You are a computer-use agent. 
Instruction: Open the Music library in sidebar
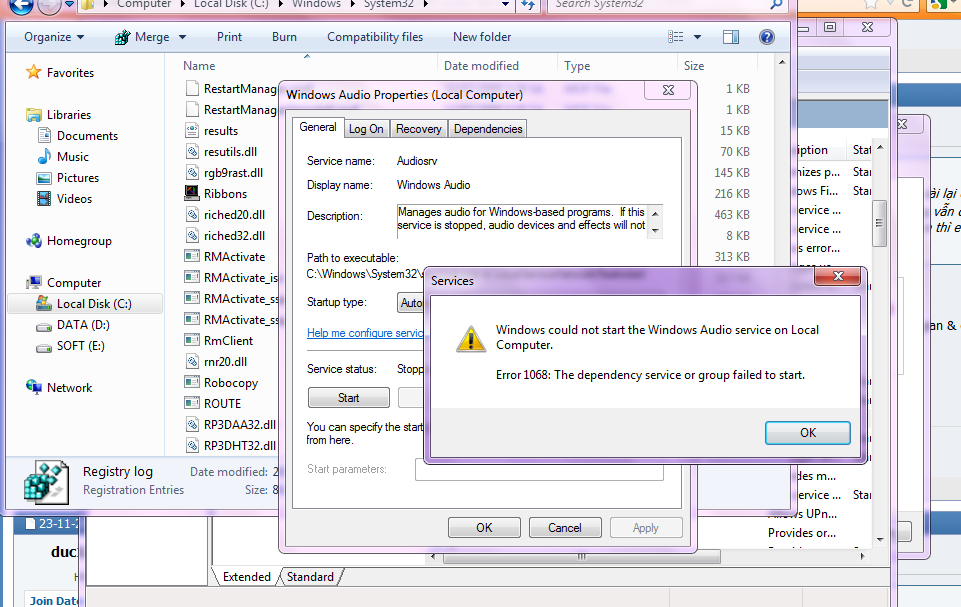pyautogui.click(x=72, y=157)
